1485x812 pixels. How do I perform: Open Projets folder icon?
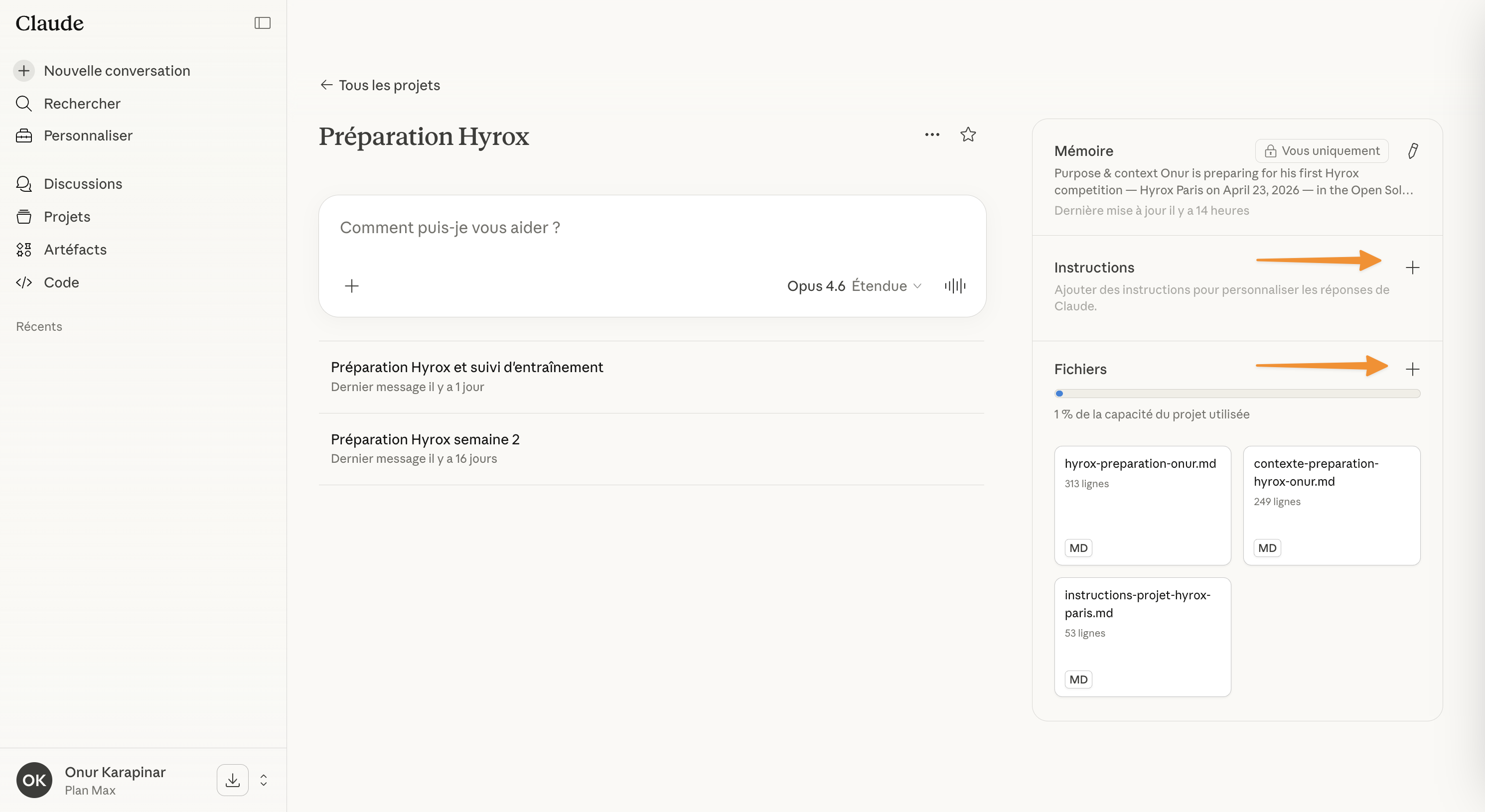pos(23,217)
